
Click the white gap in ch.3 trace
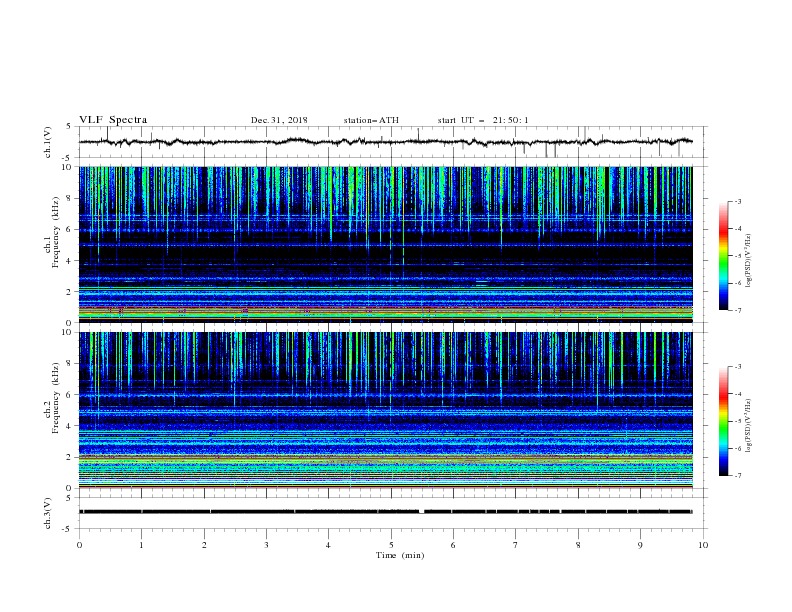[x=422, y=512]
